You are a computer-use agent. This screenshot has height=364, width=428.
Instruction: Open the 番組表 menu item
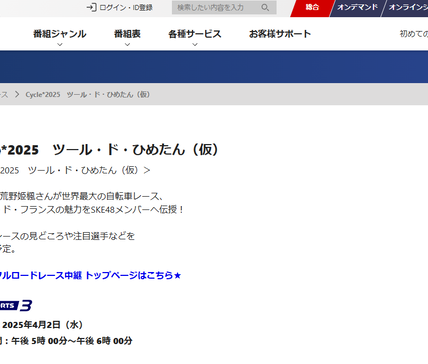(x=127, y=34)
